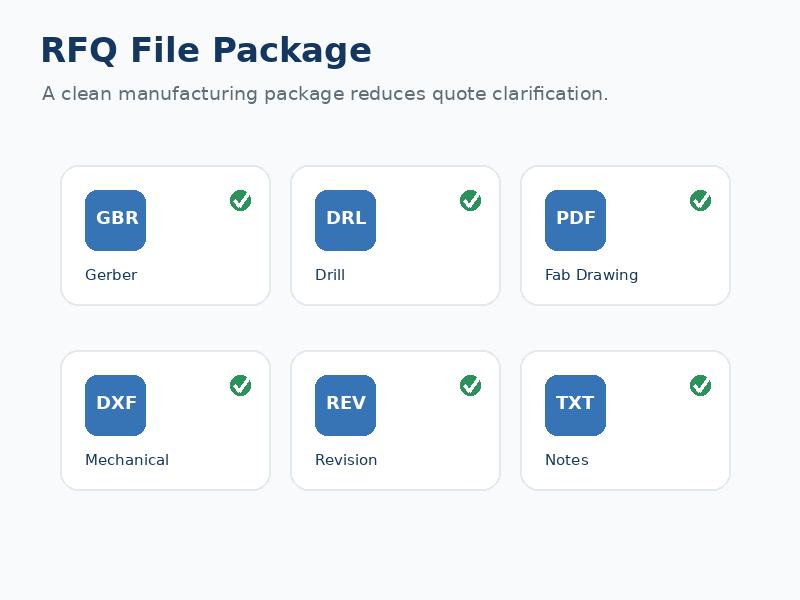Viewport: 800px width, 600px height.
Task: Click the GBR file type icon
Action: (x=115, y=220)
